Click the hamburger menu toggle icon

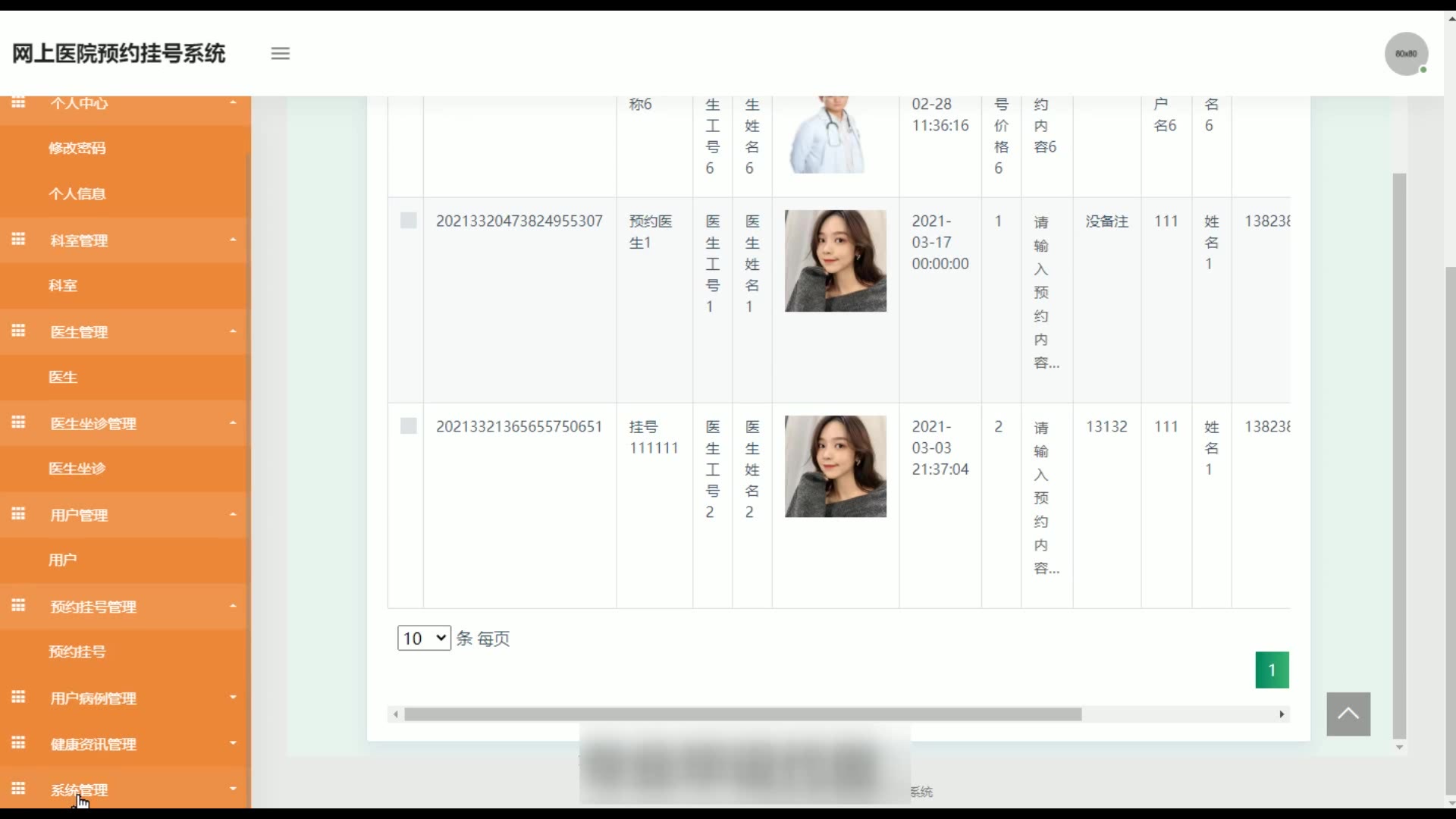tap(280, 54)
